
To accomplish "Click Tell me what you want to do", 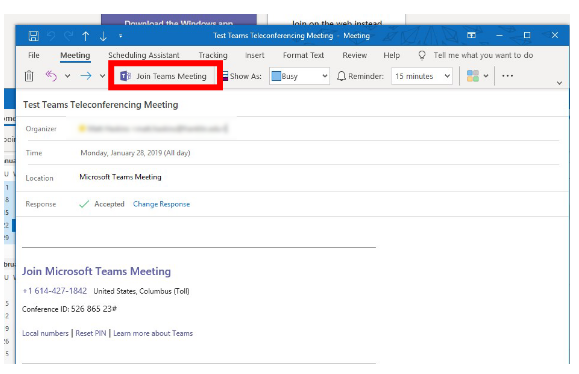I will [x=483, y=55].
